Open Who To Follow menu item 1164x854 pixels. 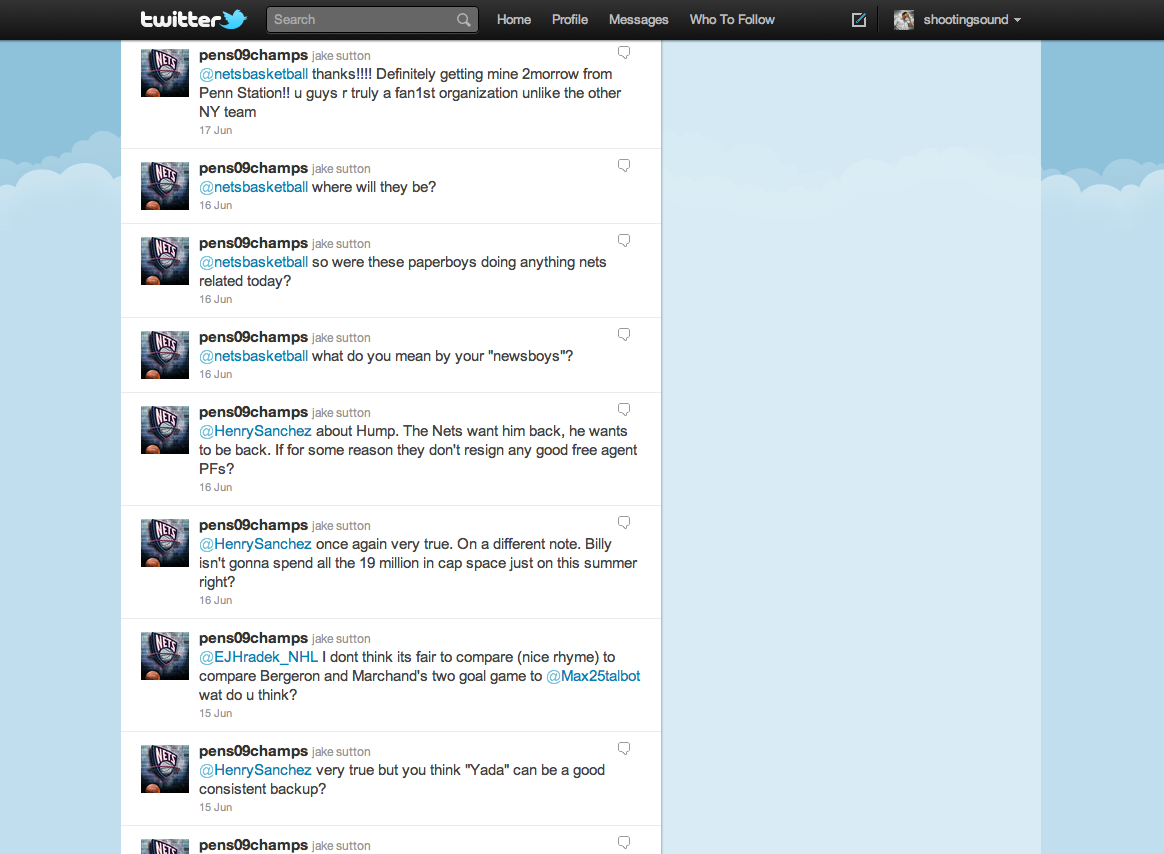point(732,20)
